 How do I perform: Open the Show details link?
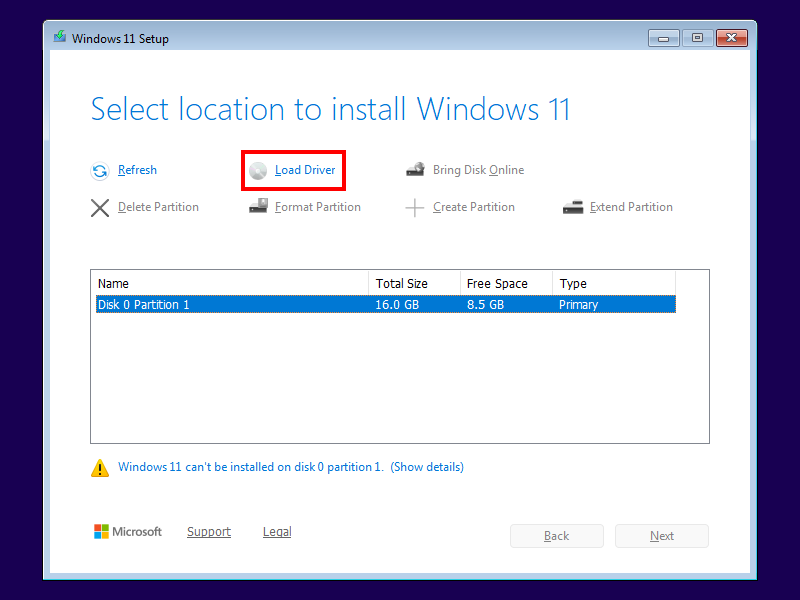click(x=427, y=467)
